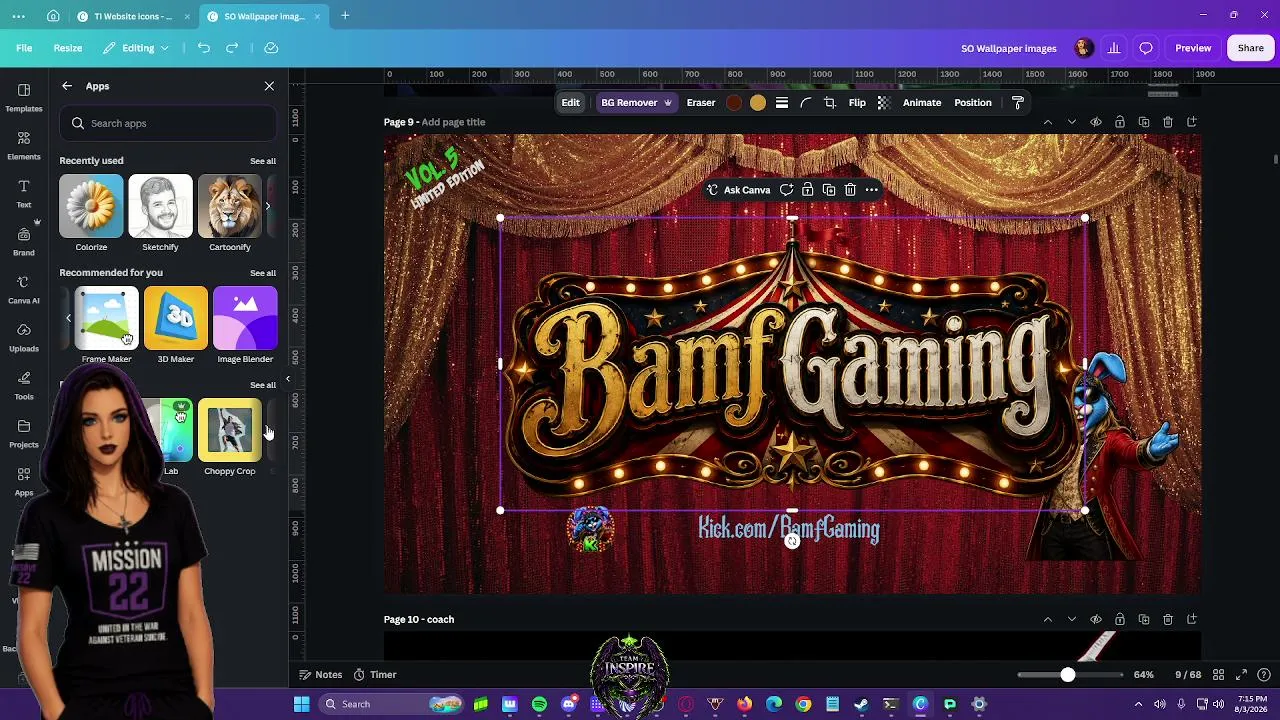The width and height of the screenshot is (1280, 720).
Task: See all Recently used apps
Action: coord(263,161)
